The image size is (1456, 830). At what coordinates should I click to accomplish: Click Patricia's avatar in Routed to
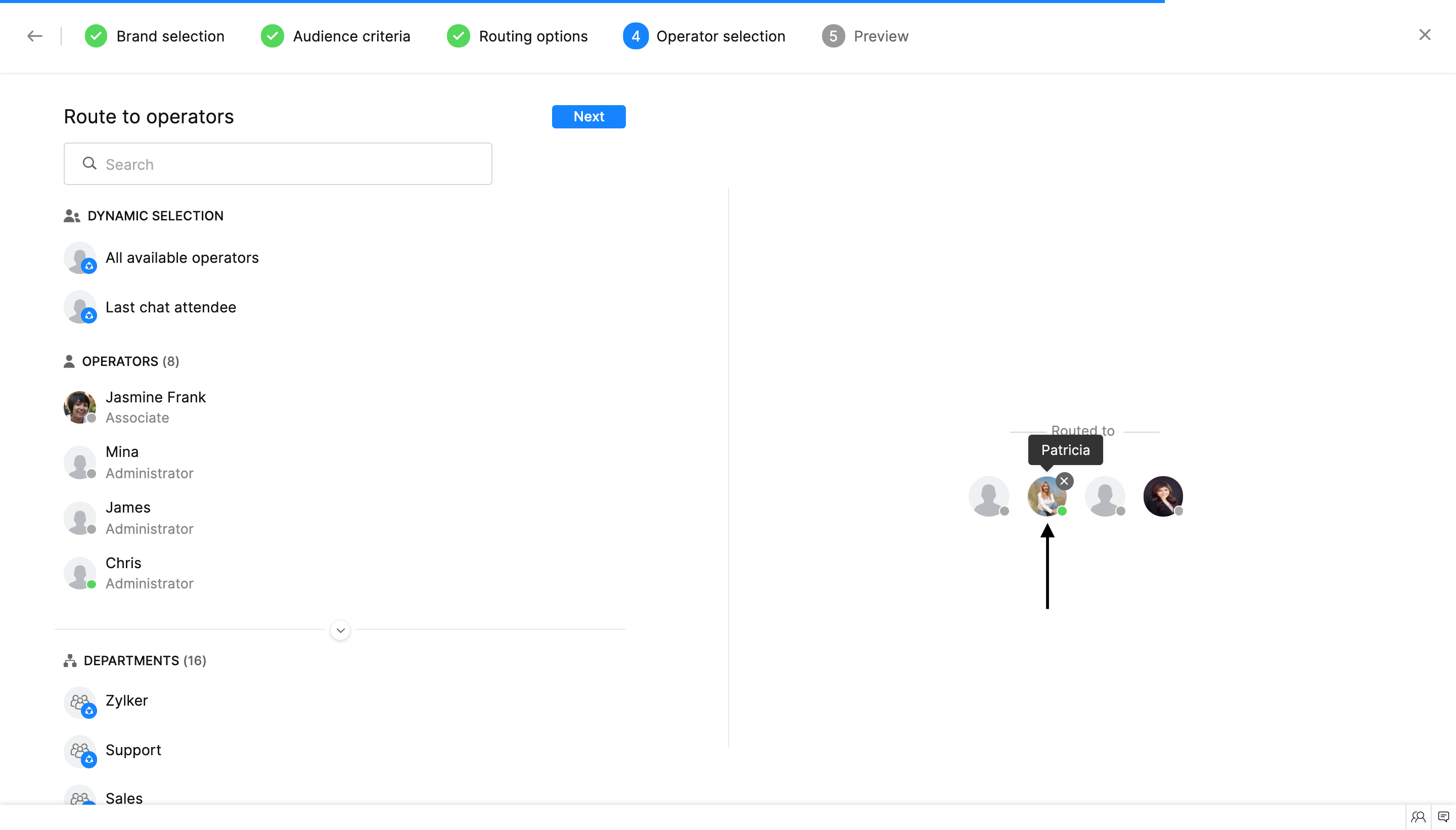pos(1045,497)
